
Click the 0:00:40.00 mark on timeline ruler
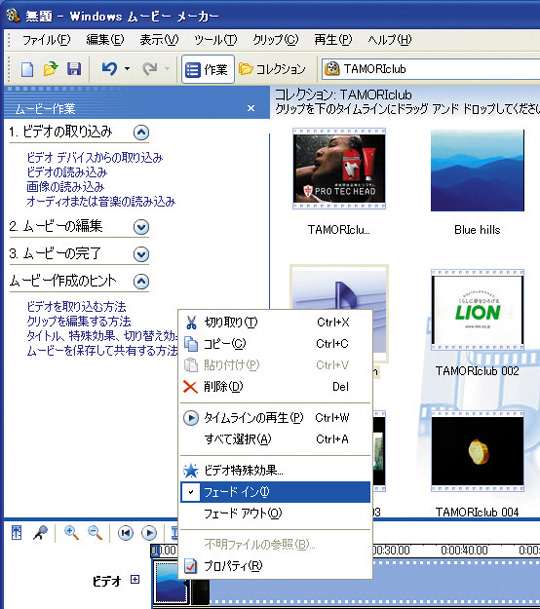[464, 550]
